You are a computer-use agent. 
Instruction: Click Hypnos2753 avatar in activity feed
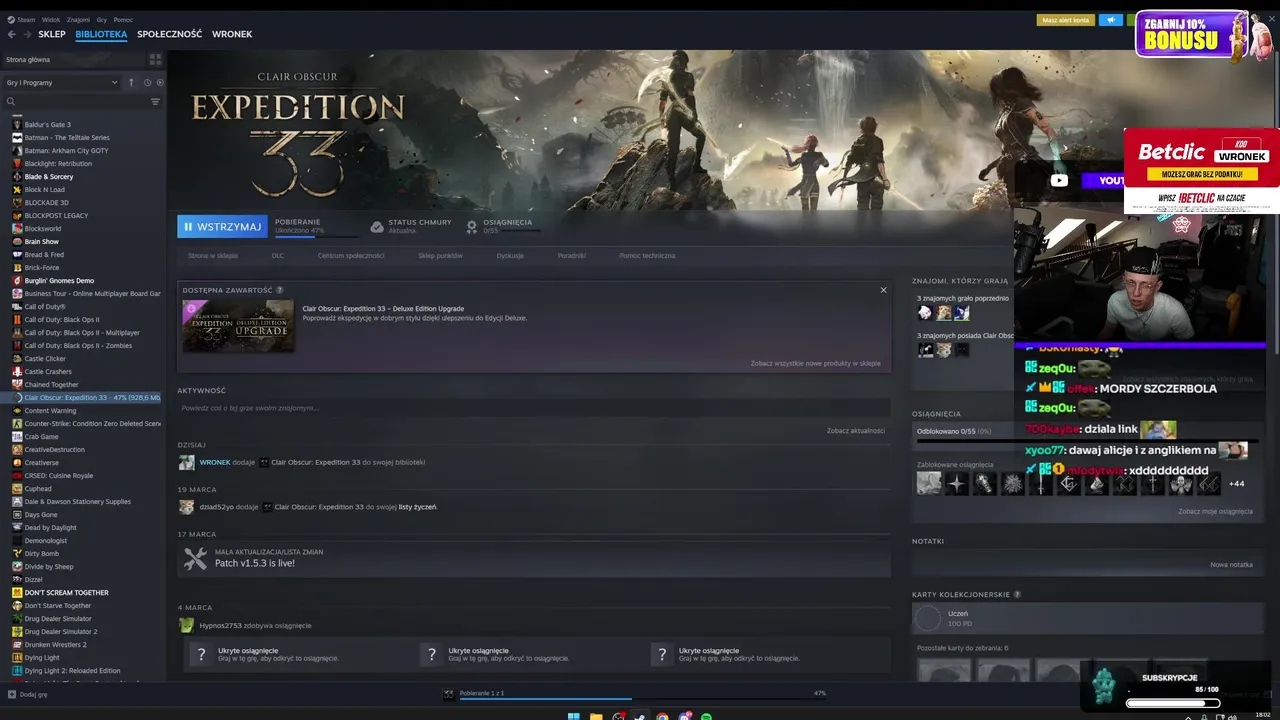pos(186,625)
